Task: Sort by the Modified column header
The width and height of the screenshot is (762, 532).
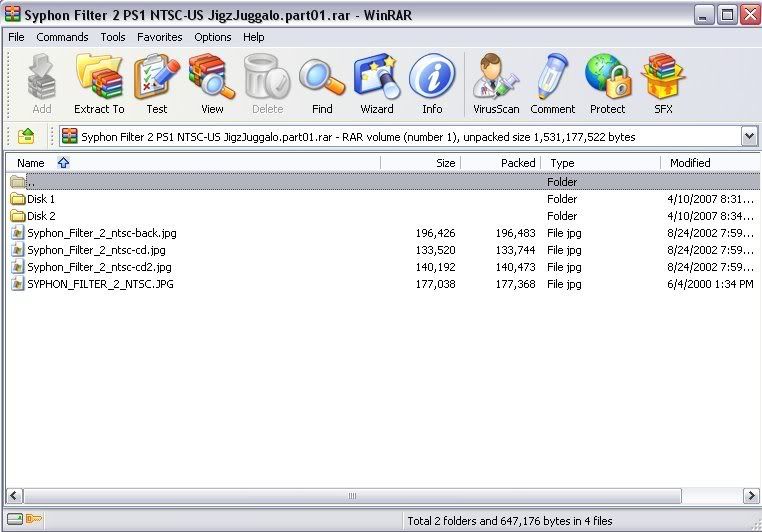Action: pos(710,163)
